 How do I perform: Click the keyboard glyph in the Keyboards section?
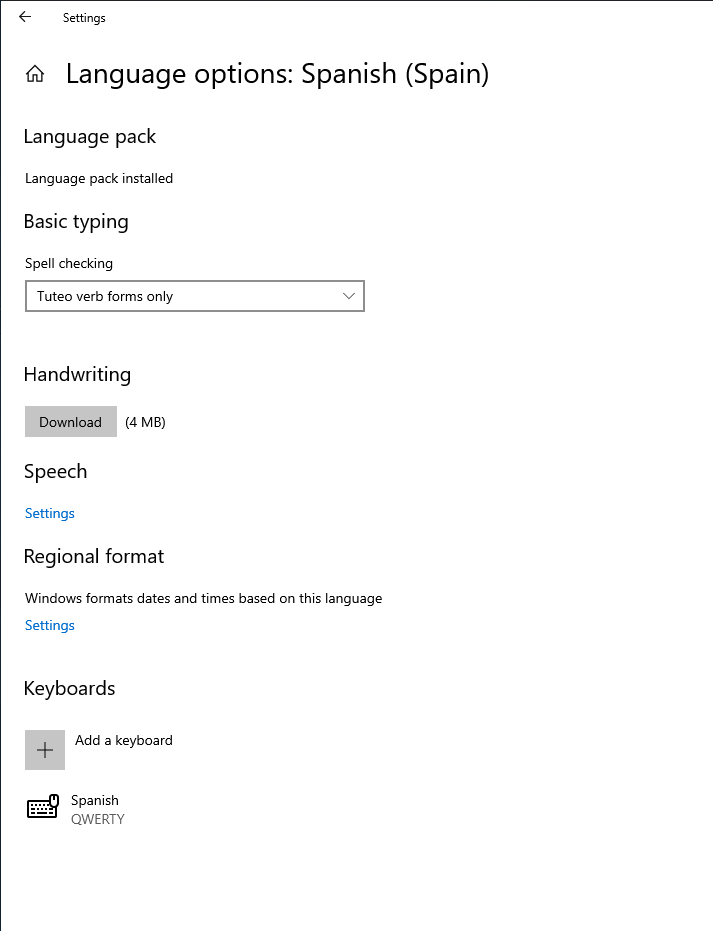pyautogui.click(x=42, y=806)
